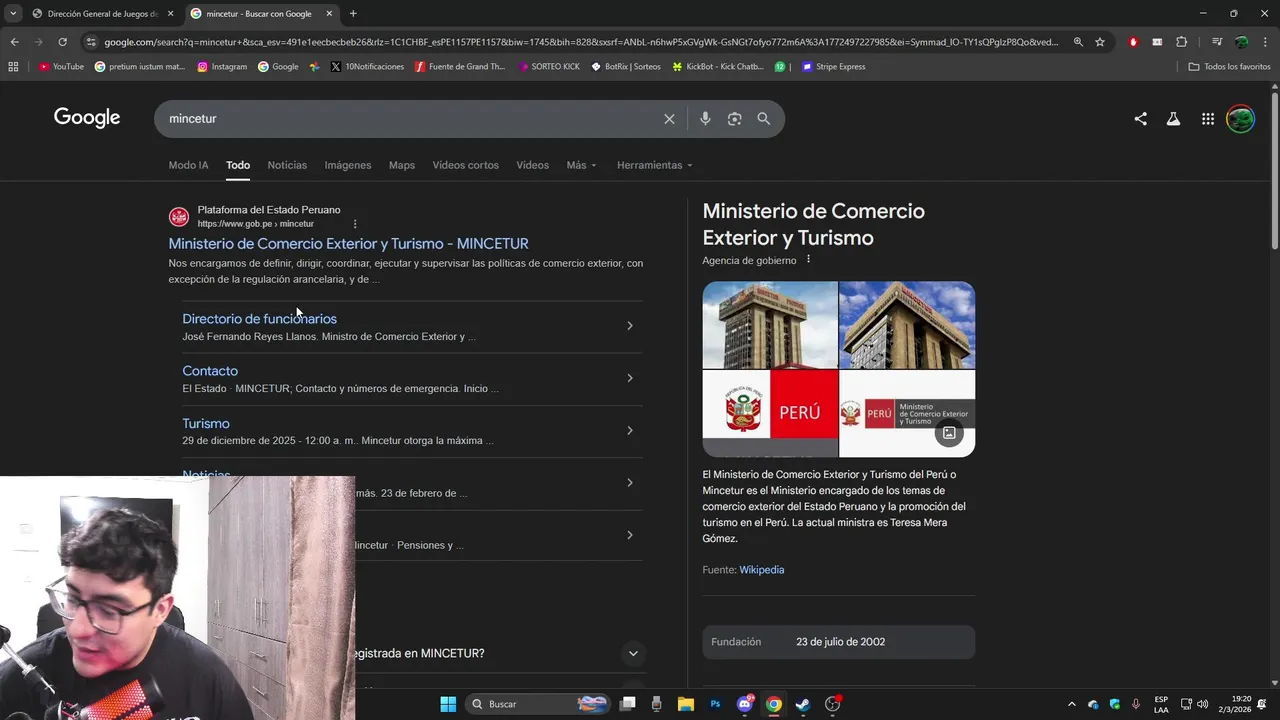Open Search Labs flask icon
Screen dimensions: 1280x720
[1173, 119]
